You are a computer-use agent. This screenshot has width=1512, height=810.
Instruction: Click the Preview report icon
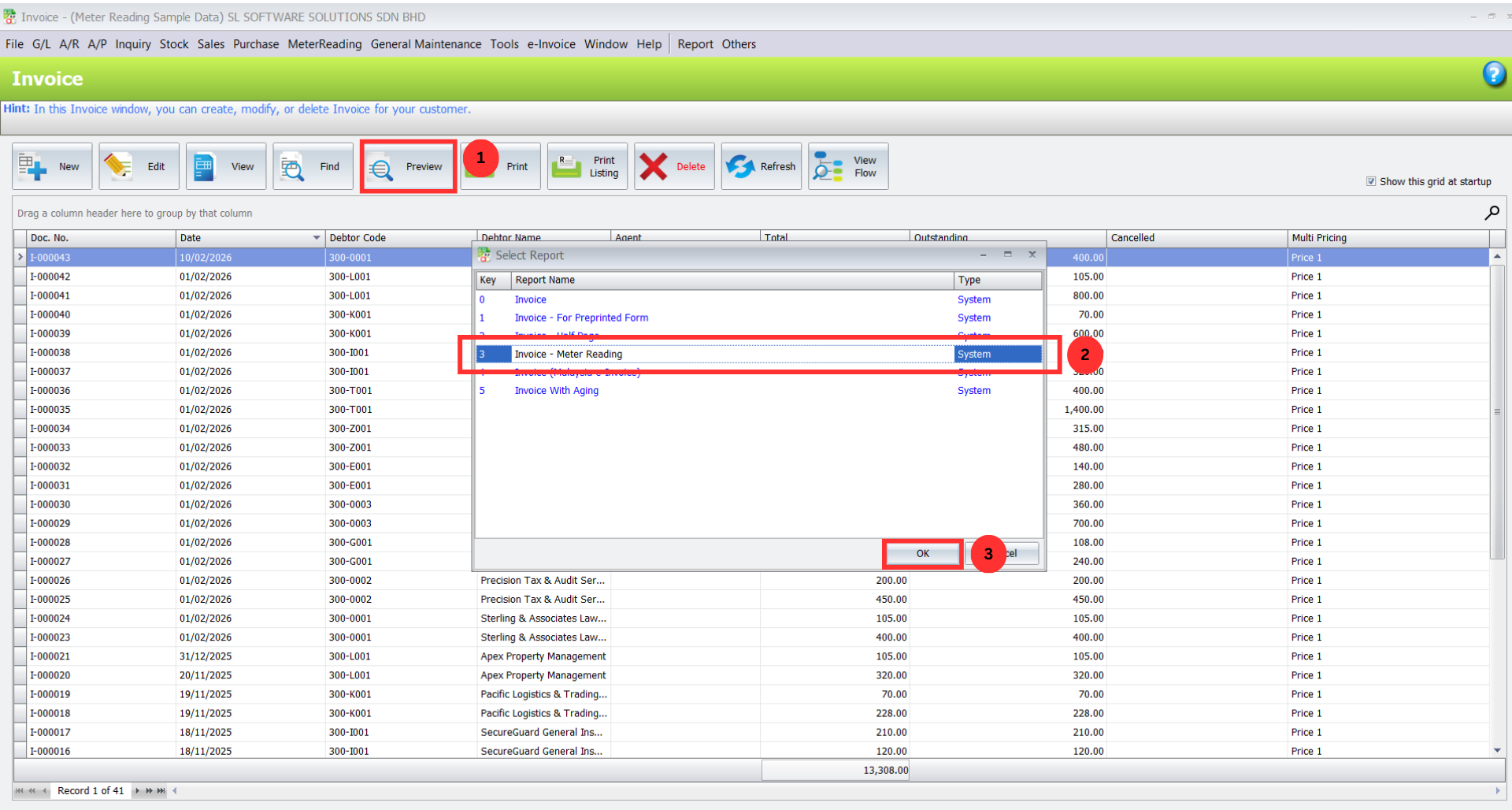[382, 168]
